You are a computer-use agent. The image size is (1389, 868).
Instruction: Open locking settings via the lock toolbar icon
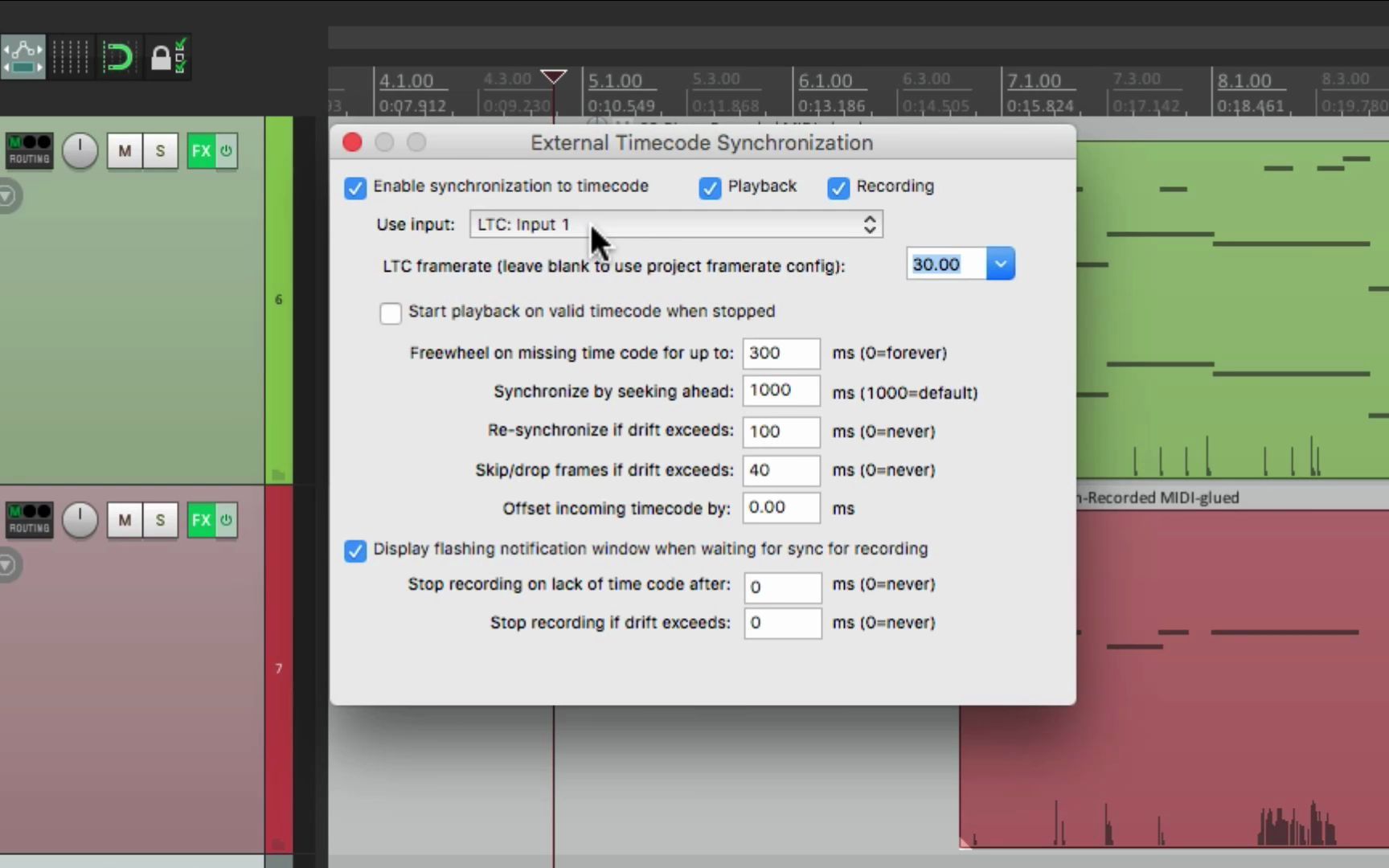coord(169,56)
